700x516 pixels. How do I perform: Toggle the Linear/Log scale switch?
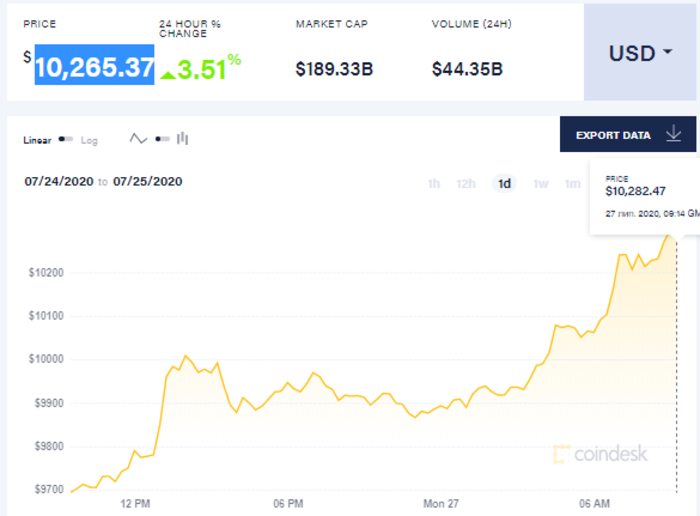66,140
